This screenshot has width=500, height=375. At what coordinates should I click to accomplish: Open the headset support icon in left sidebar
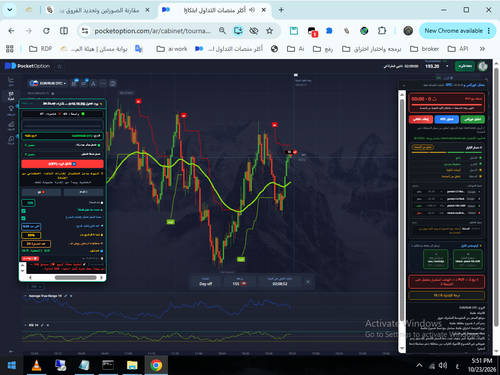pyautogui.click(x=11, y=139)
